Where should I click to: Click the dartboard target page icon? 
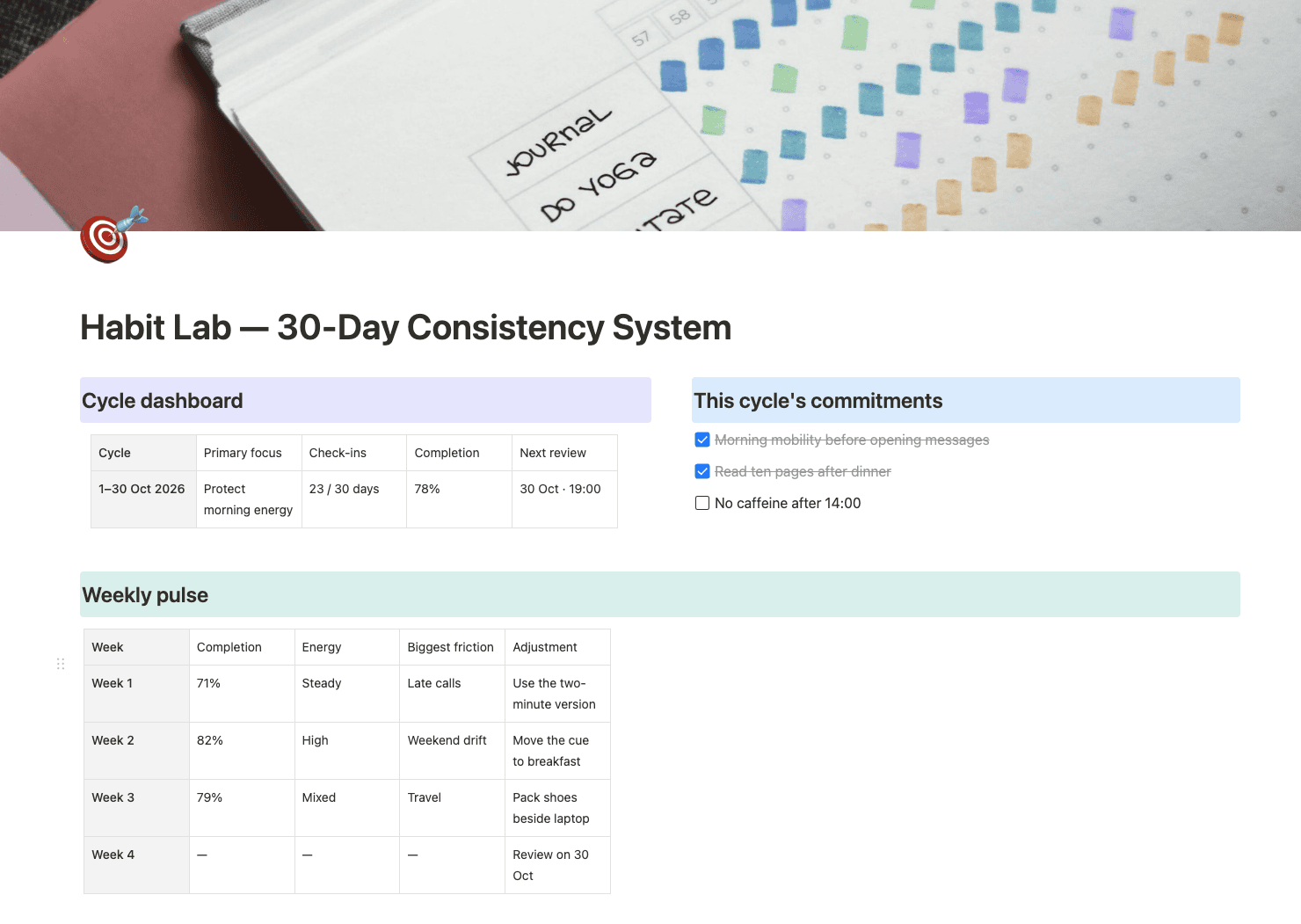click(x=113, y=235)
